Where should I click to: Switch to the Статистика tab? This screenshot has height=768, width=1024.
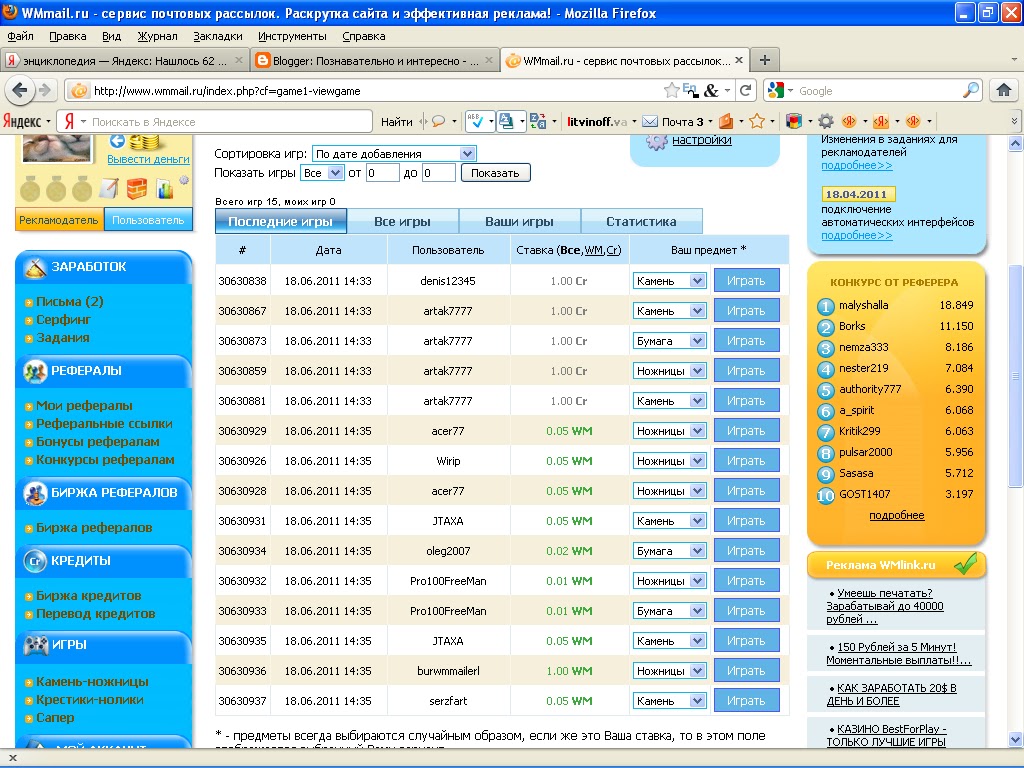point(641,221)
